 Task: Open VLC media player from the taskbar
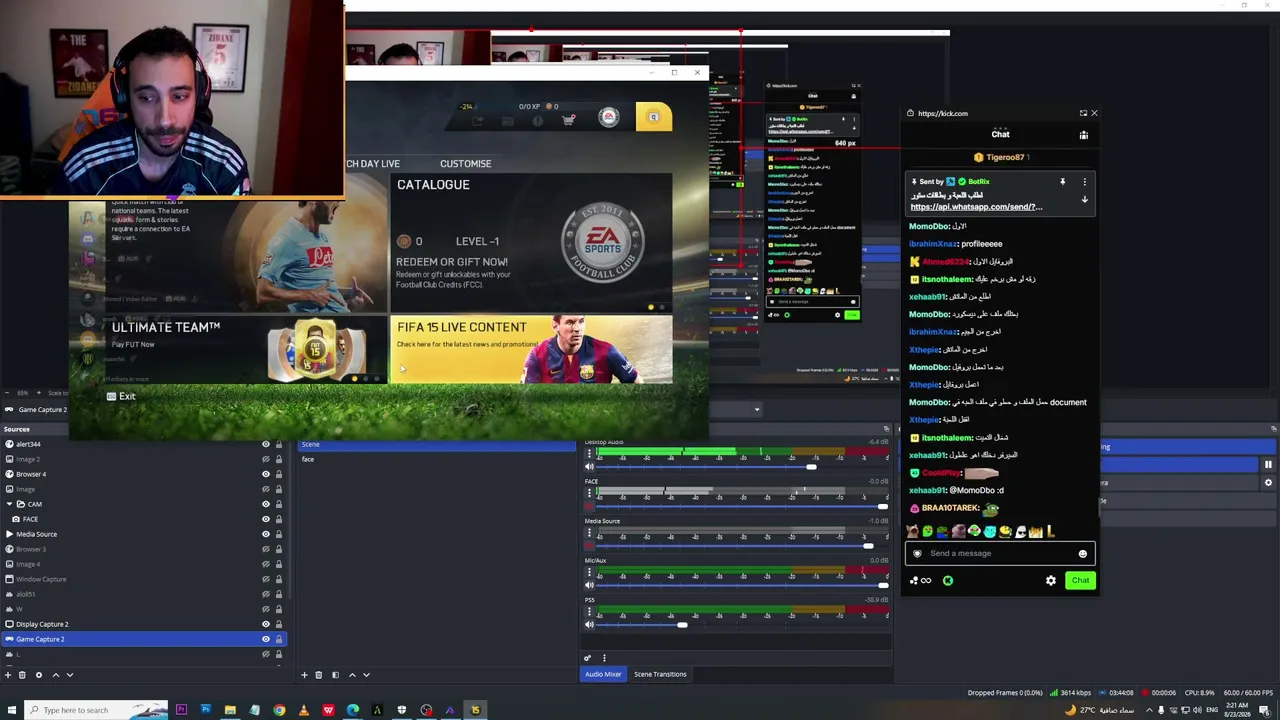click(303, 710)
